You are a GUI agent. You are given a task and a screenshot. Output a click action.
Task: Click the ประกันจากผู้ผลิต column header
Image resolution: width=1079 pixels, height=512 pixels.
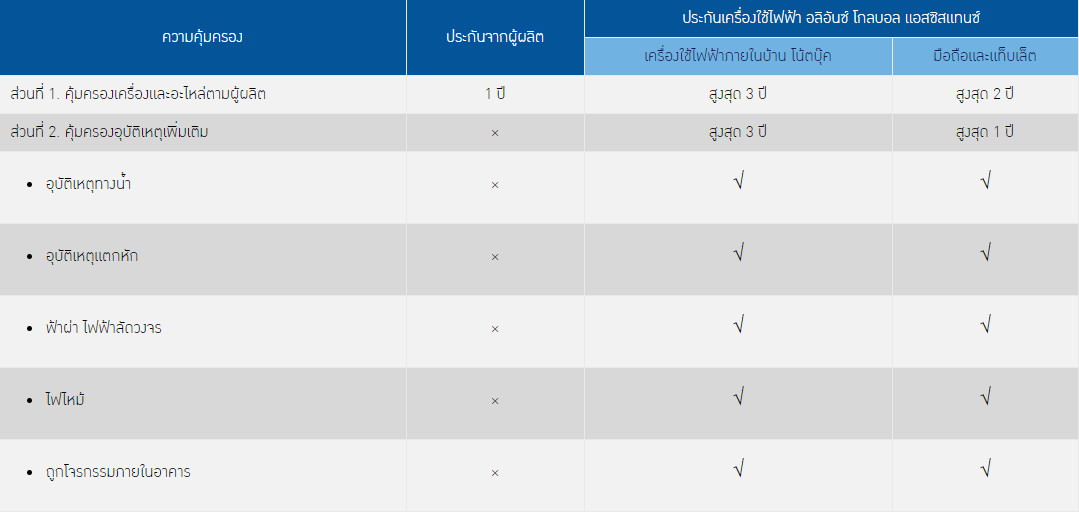tap(495, 37)
